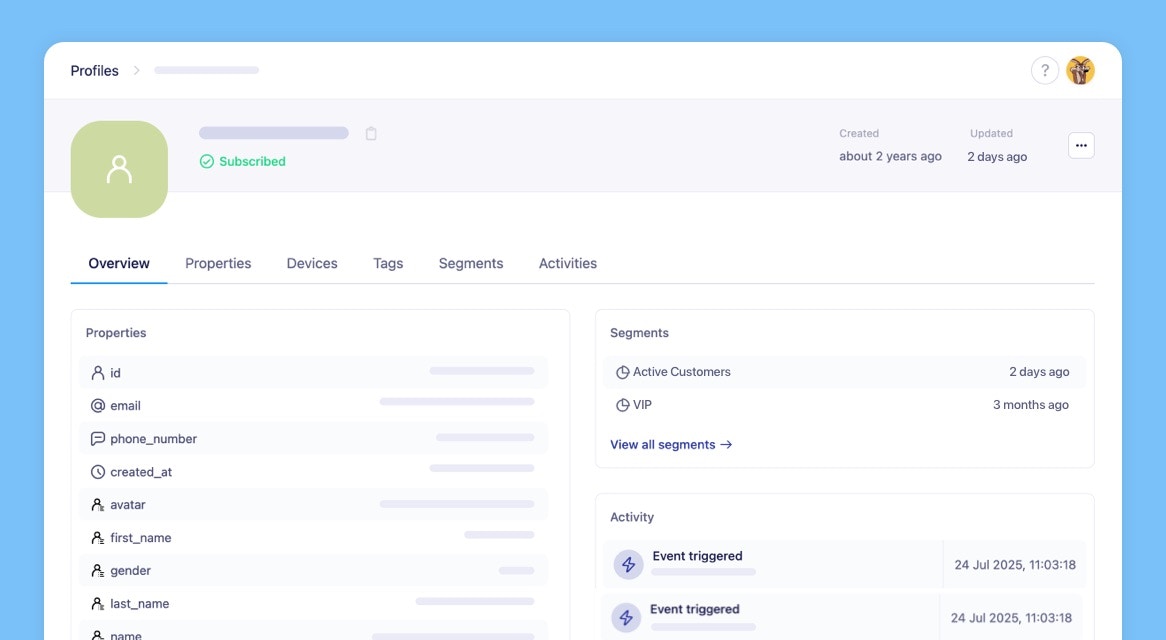
Task: Click the lightning icon on the first Event triggered entry
Action: [627, 564]
